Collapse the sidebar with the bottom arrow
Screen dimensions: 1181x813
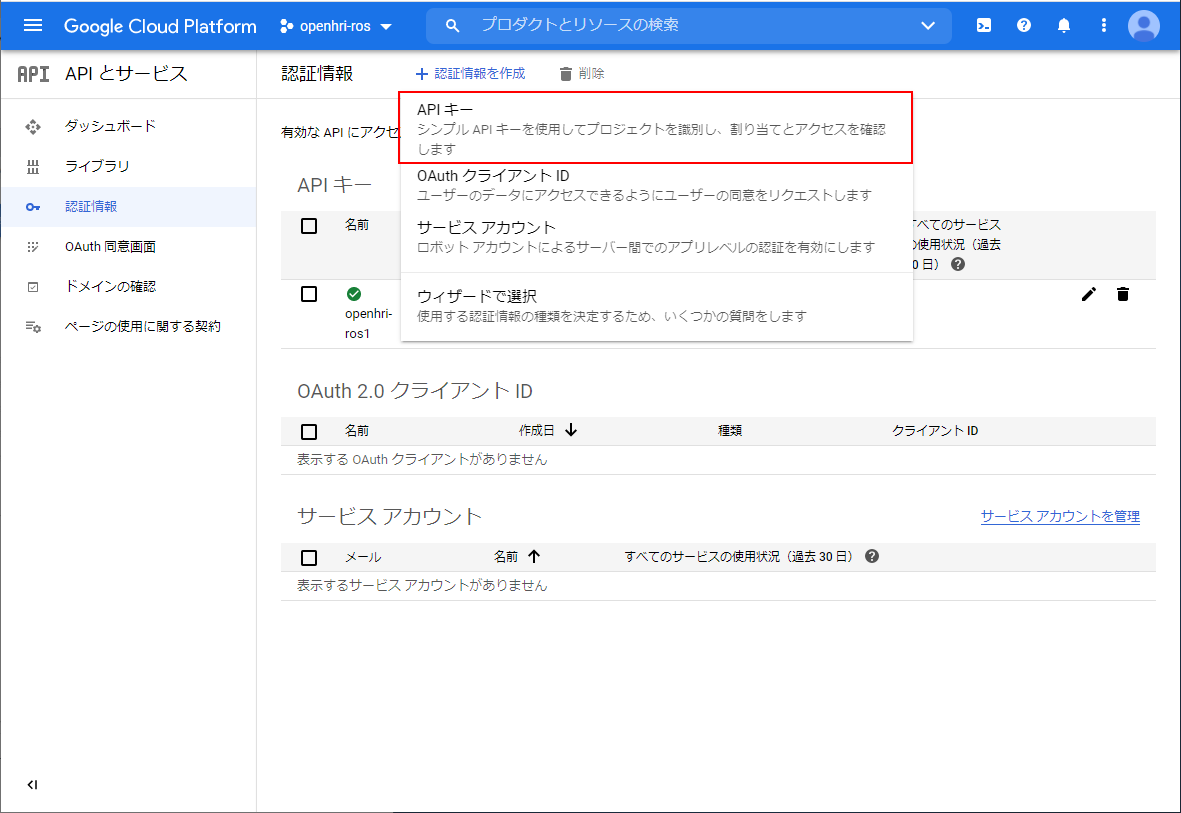[x=32, y=784]
